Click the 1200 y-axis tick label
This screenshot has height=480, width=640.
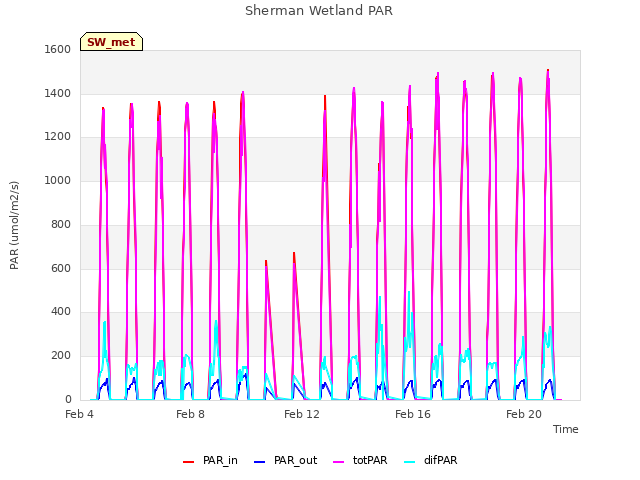(x=58, y=137)
